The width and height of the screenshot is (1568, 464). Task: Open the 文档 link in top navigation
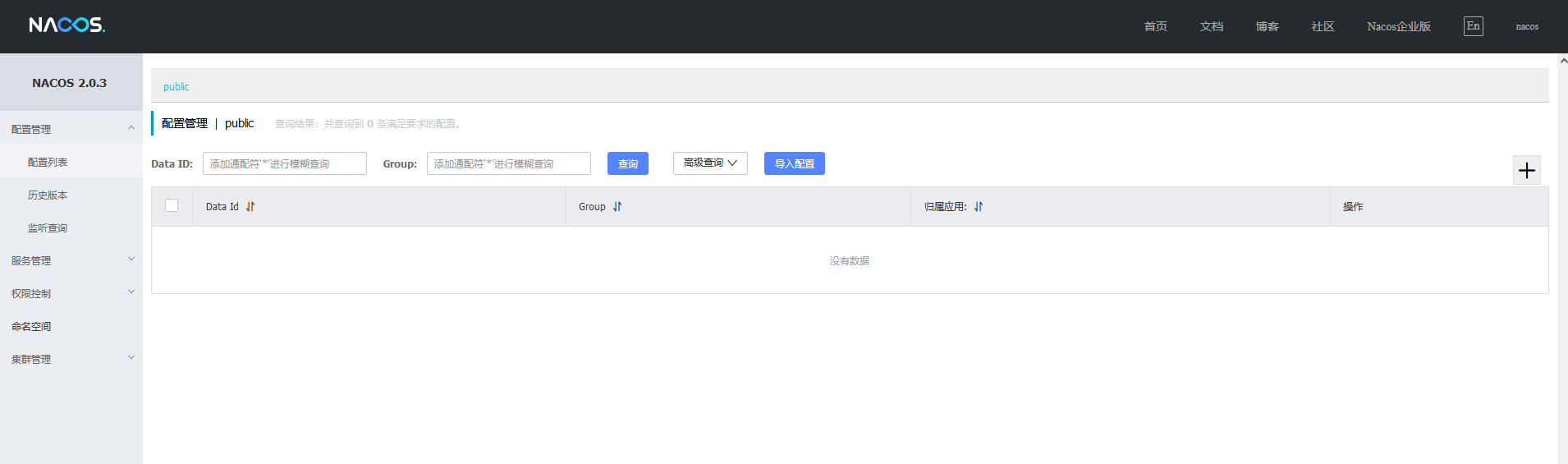click(1211, 26)
